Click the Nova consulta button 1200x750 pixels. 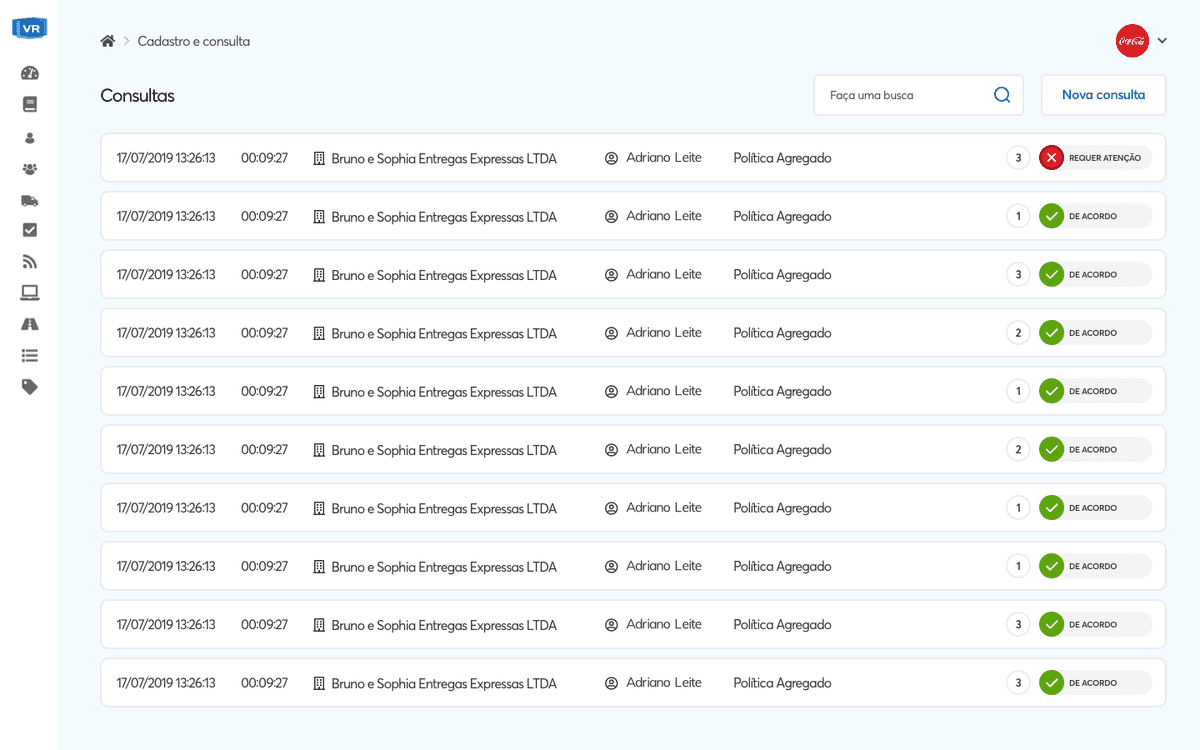(x=1103, y=95)
